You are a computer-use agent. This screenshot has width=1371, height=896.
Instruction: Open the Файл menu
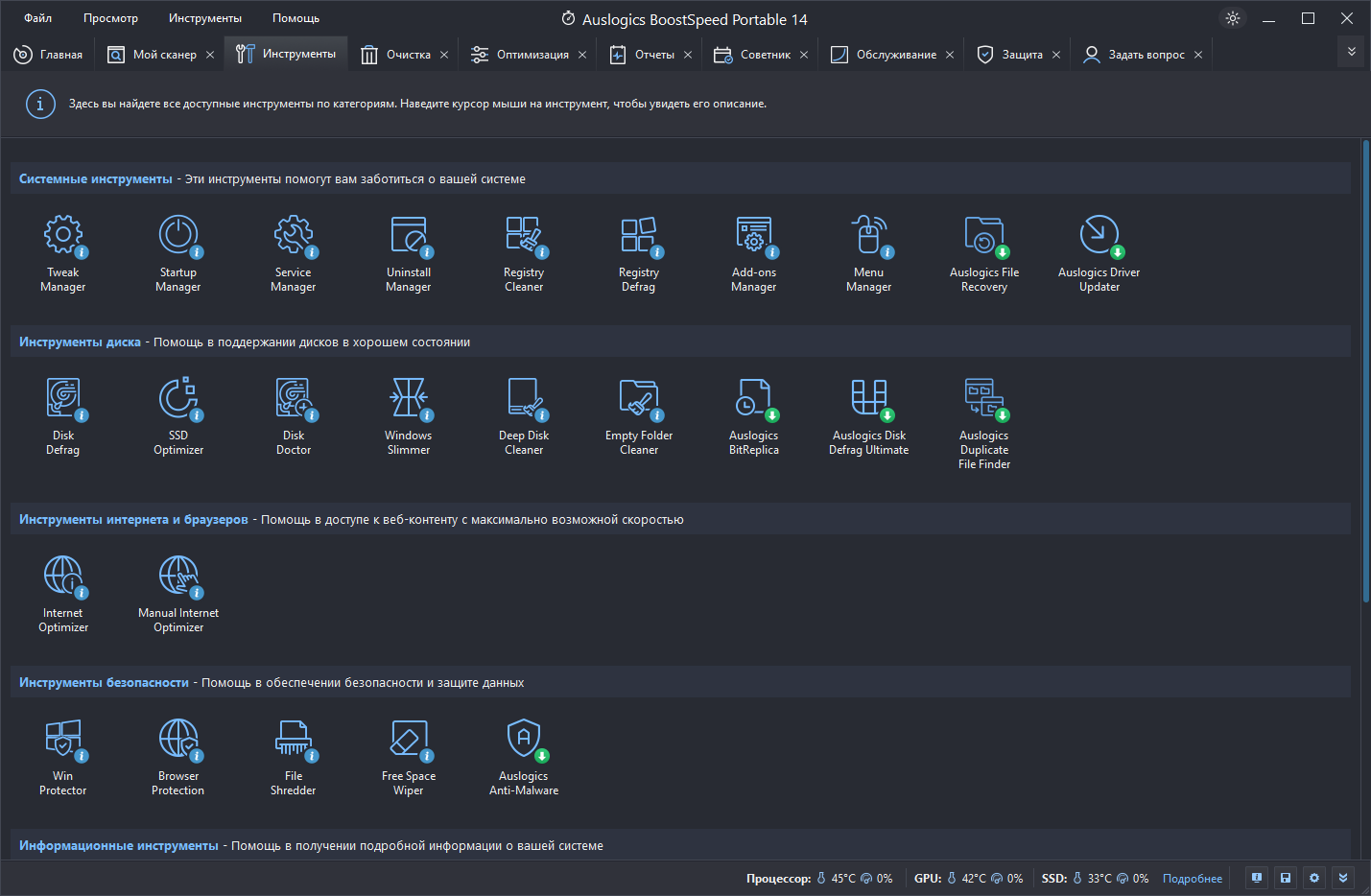[x=38, y=18]
